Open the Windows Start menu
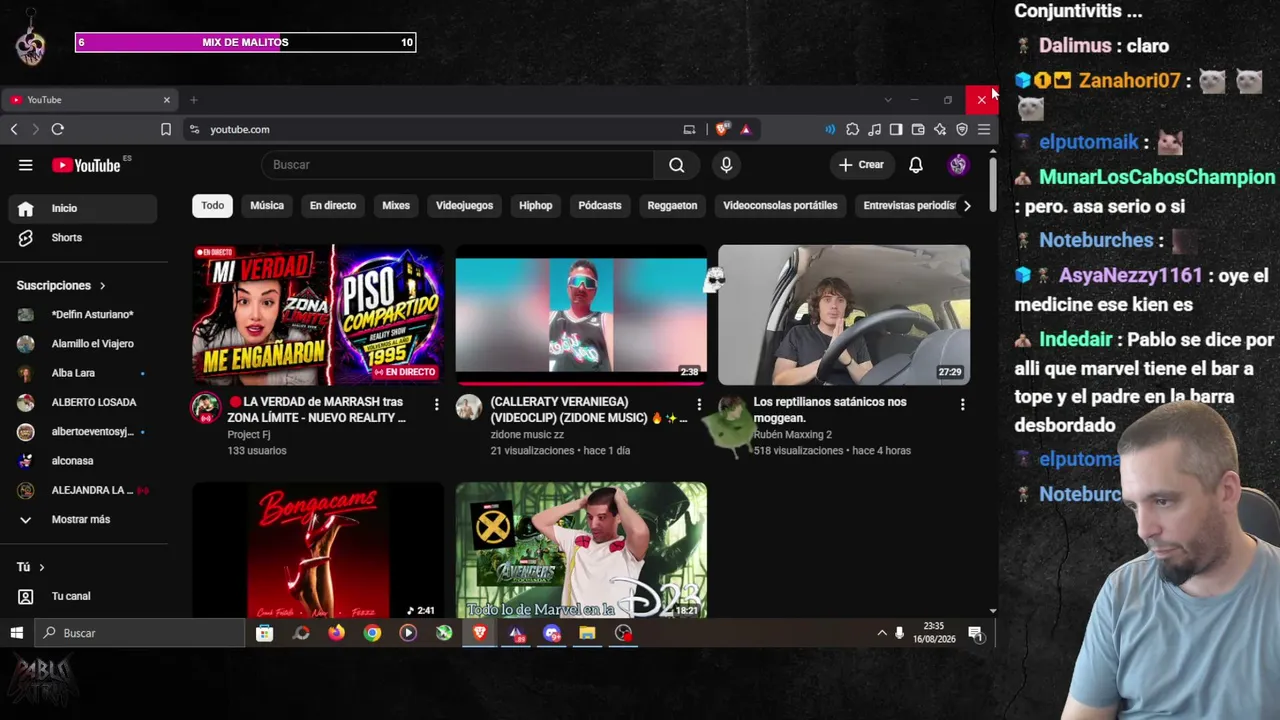1280x720 pixels. pos(17,633)
